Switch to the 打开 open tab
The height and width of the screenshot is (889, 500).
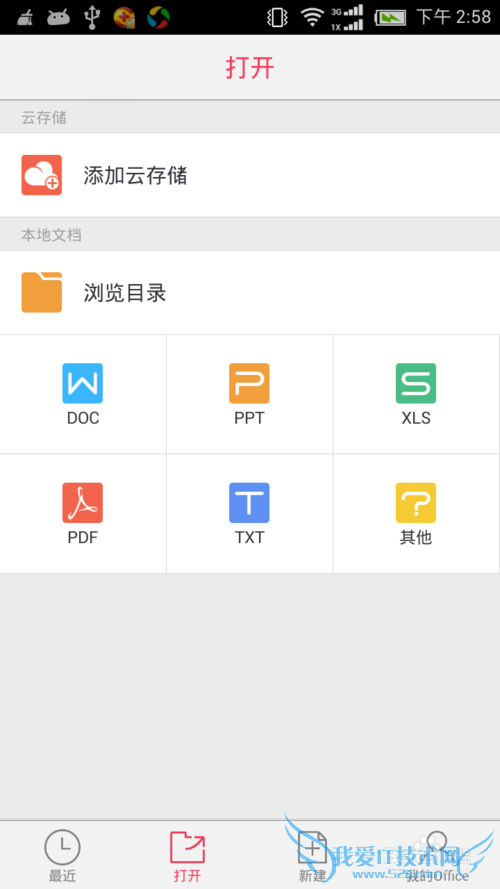[188, 855]
